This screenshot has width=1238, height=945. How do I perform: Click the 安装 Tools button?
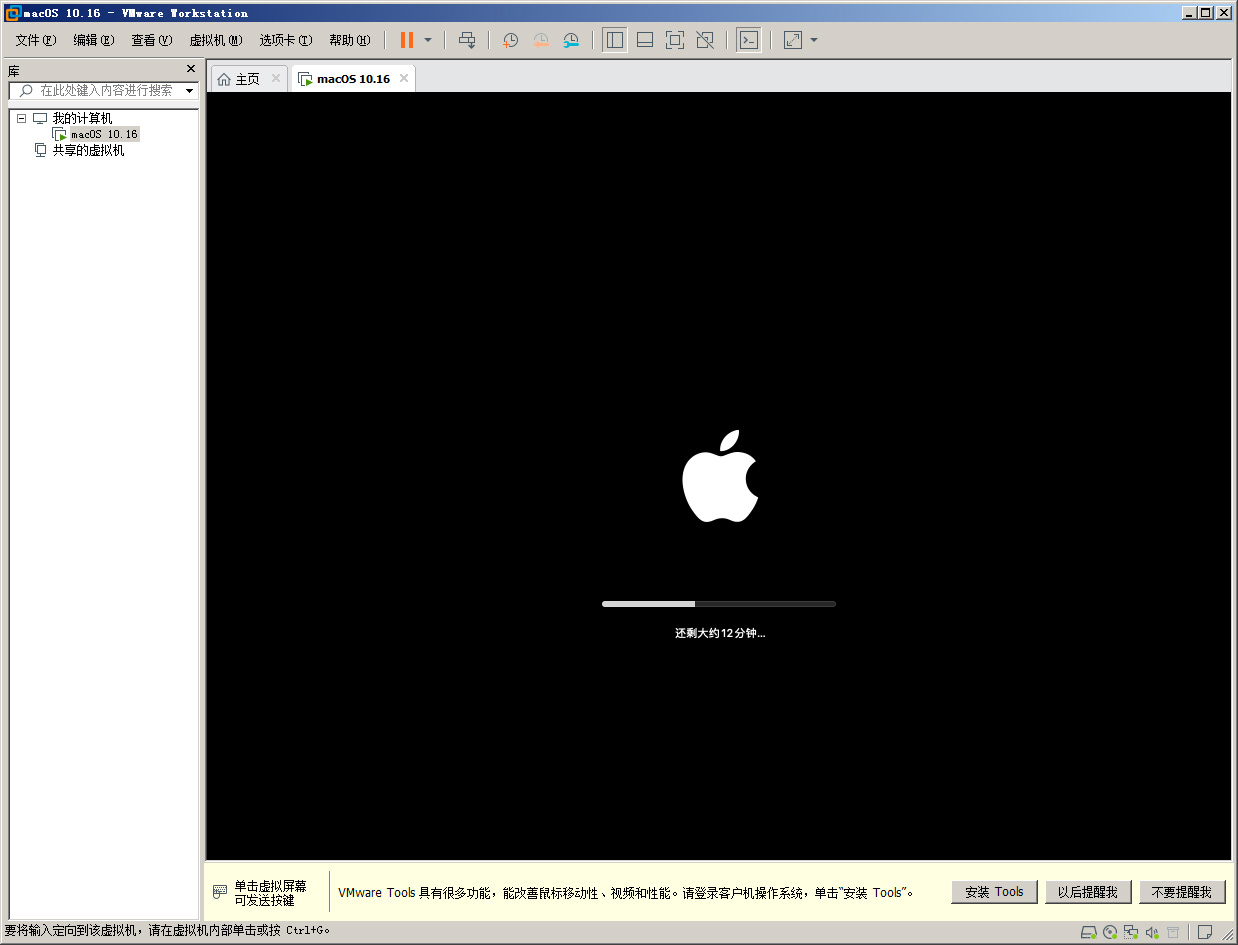pyautogui.click(x=994, y=892)
